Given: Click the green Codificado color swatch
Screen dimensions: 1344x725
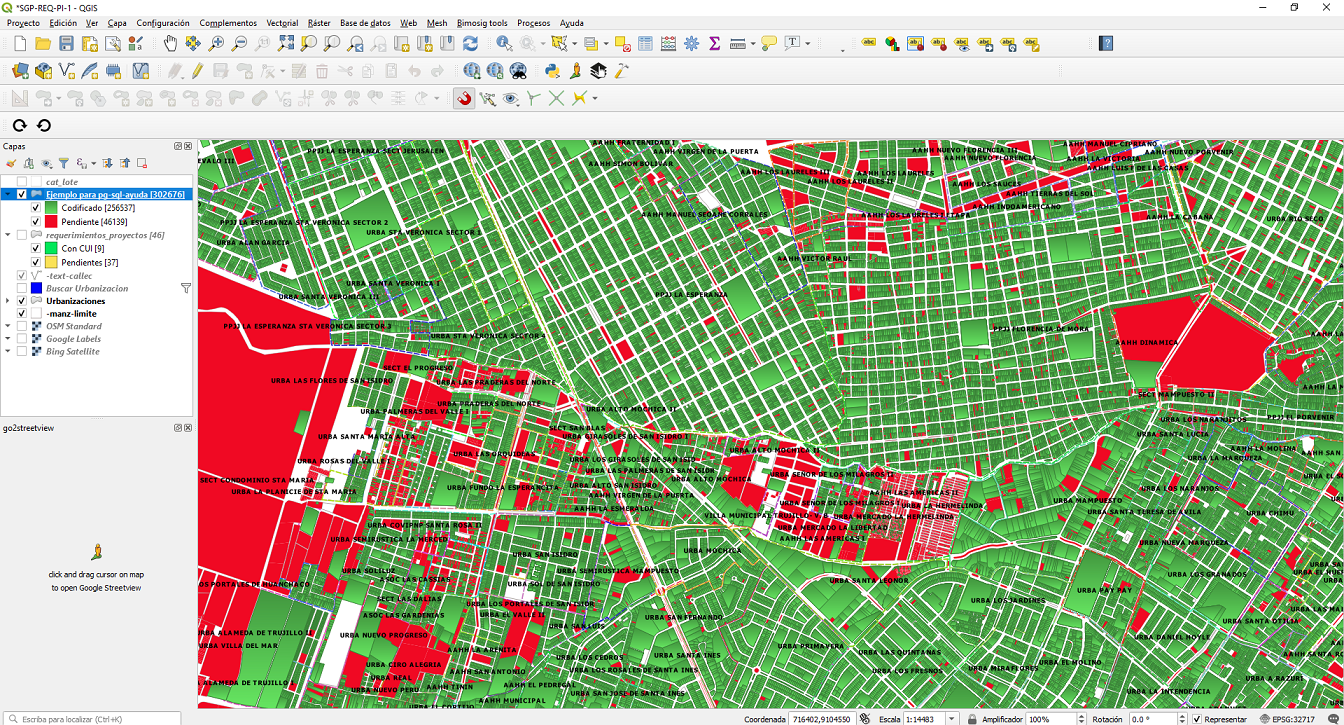Looking at the screenshot, I should tap(50, 208).
